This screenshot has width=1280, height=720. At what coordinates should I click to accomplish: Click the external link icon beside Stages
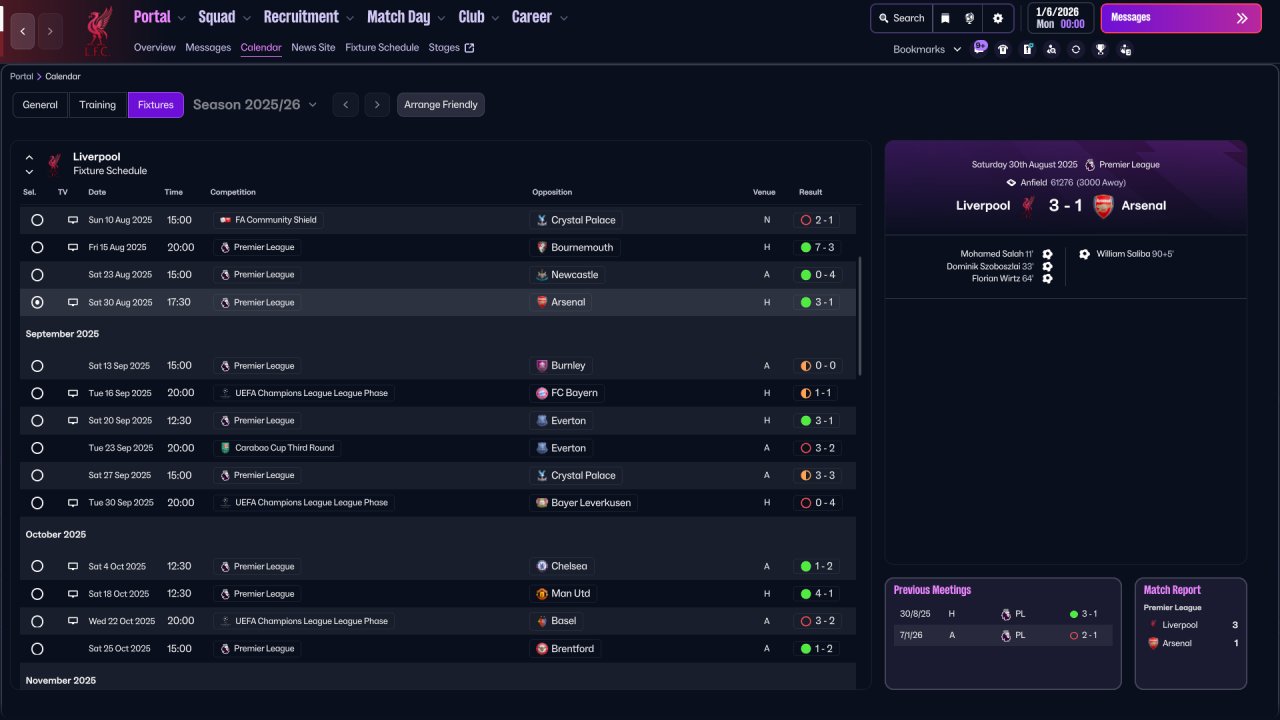tap(470, 48)
